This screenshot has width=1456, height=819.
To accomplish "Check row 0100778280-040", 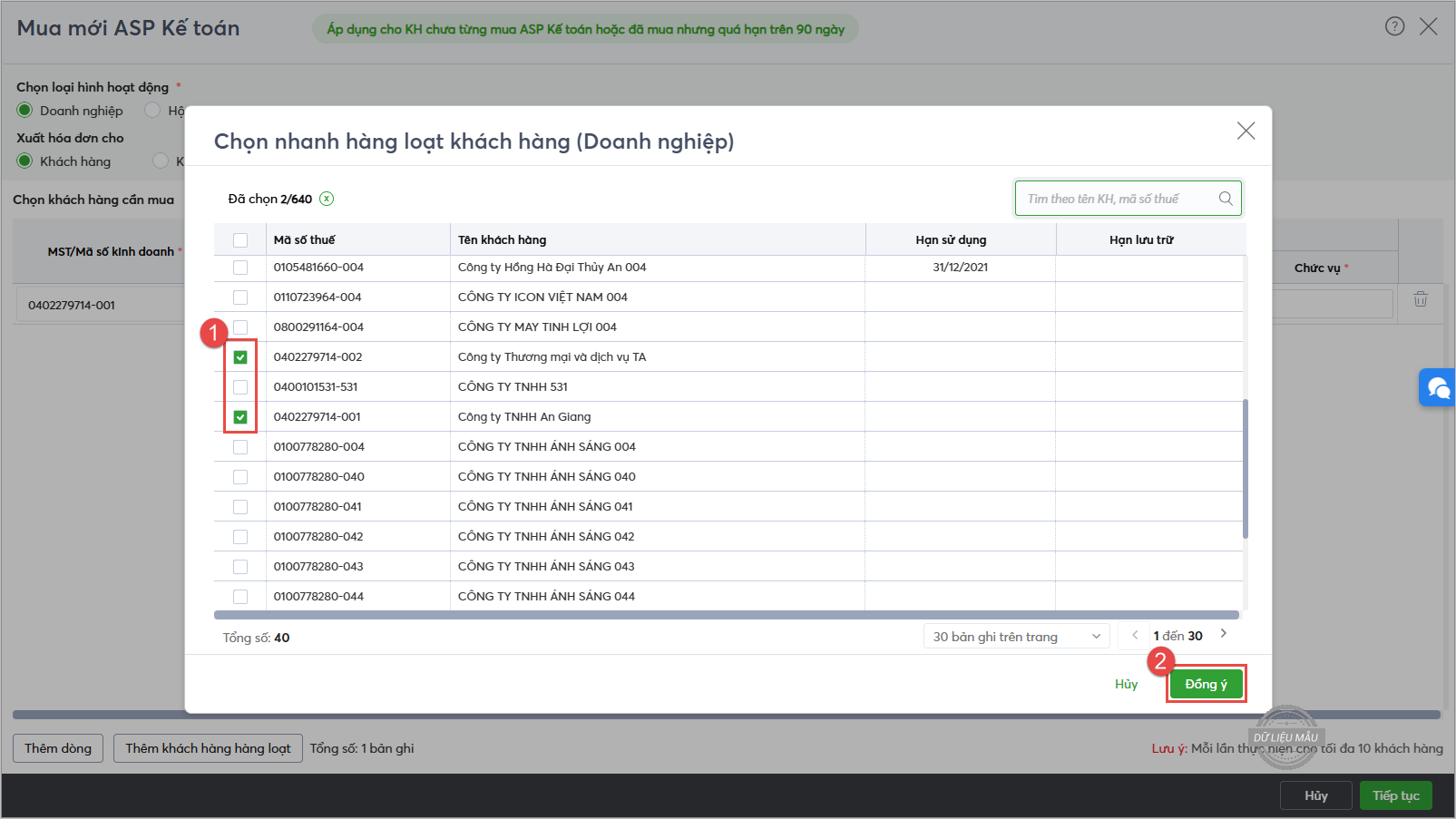I will (240, 477).
